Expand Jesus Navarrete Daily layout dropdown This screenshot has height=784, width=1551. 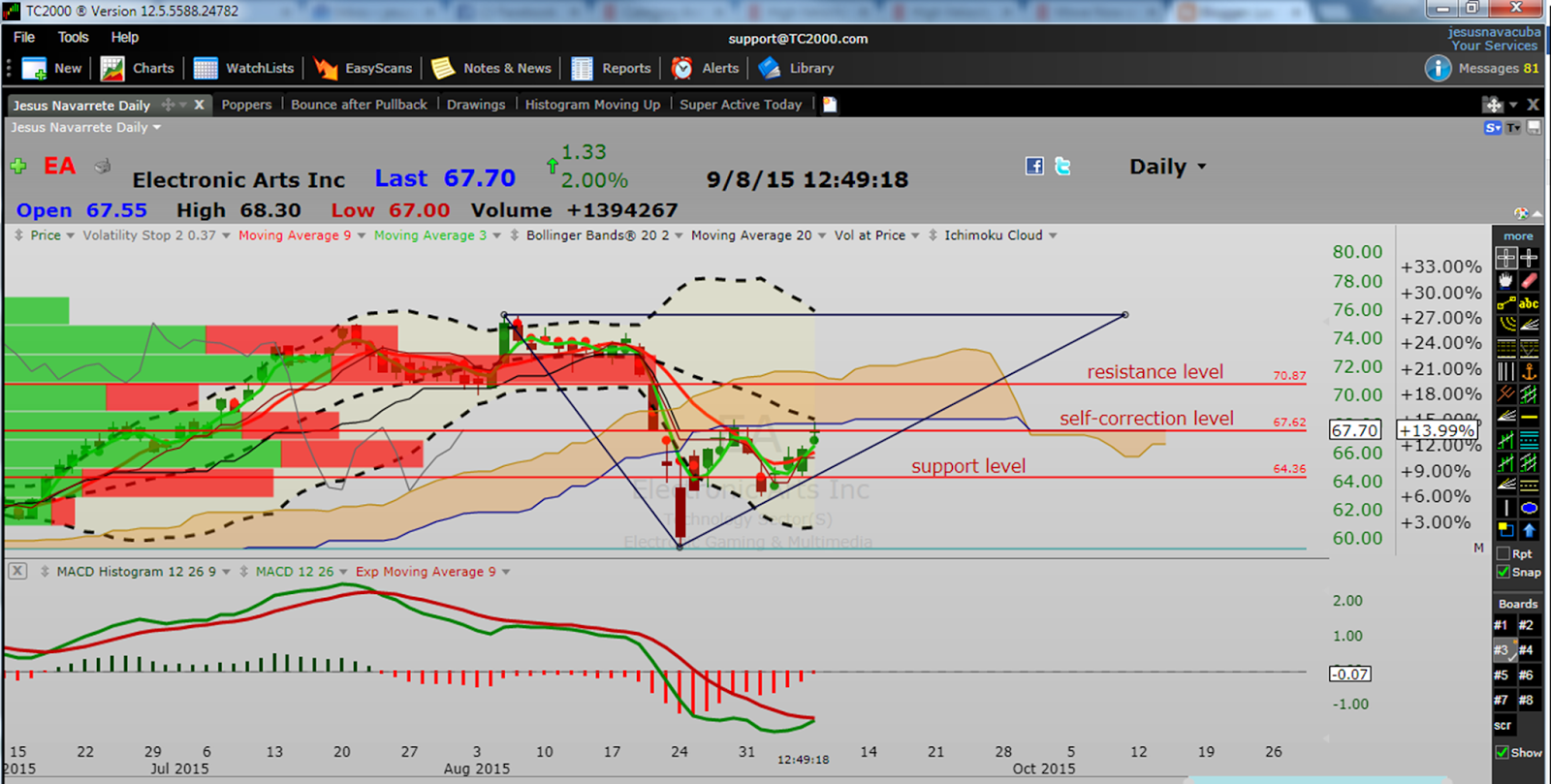[x=157, y=127]
